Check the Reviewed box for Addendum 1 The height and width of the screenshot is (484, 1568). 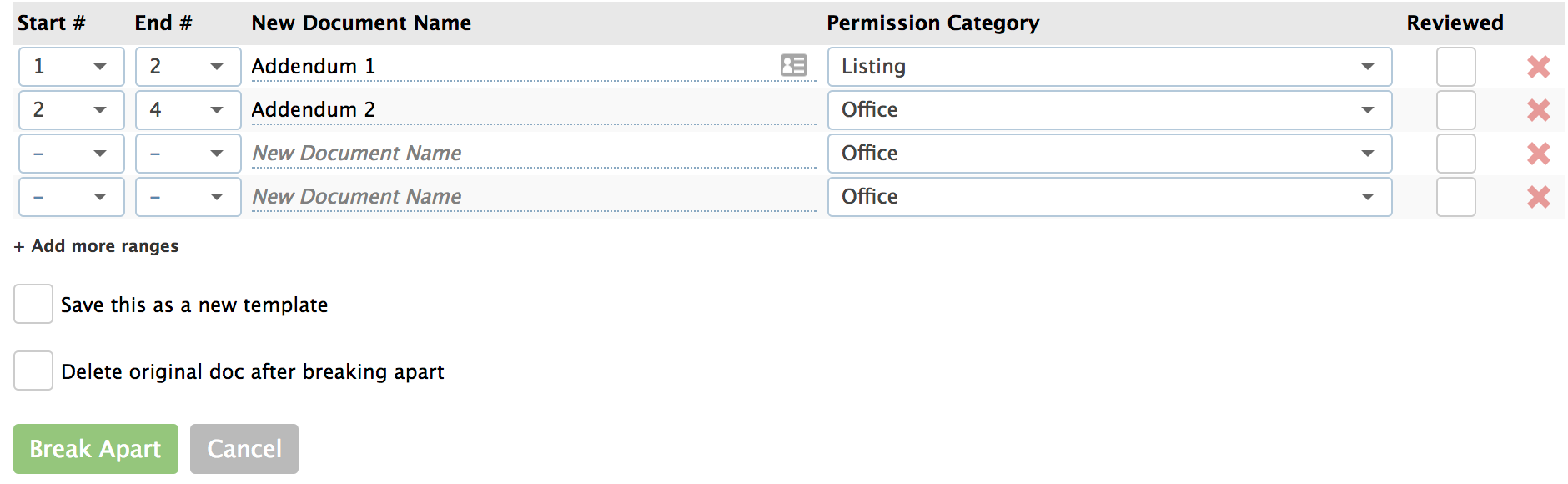click(x=1455, y=67)
